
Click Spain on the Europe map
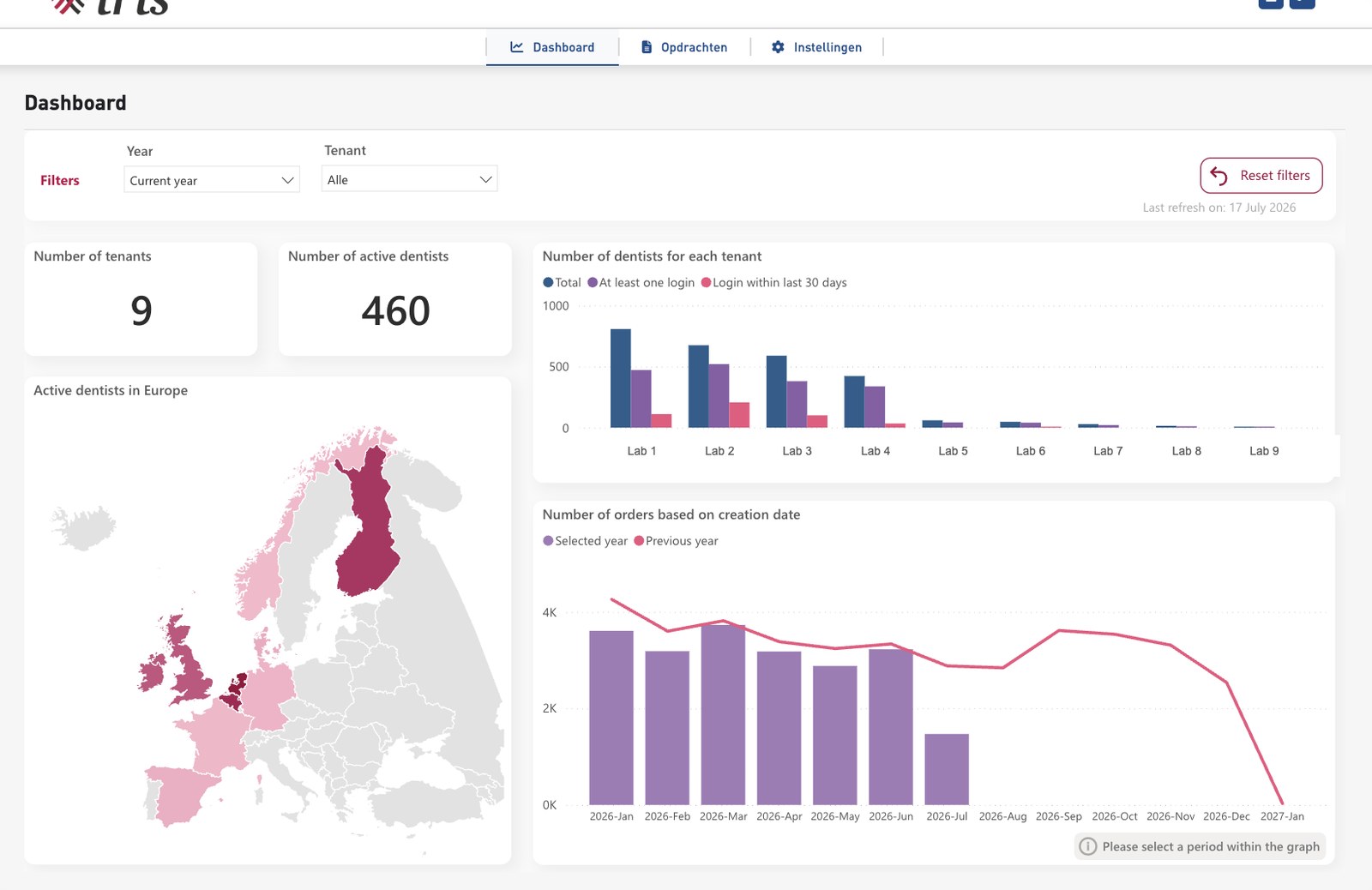click(178, 793)
